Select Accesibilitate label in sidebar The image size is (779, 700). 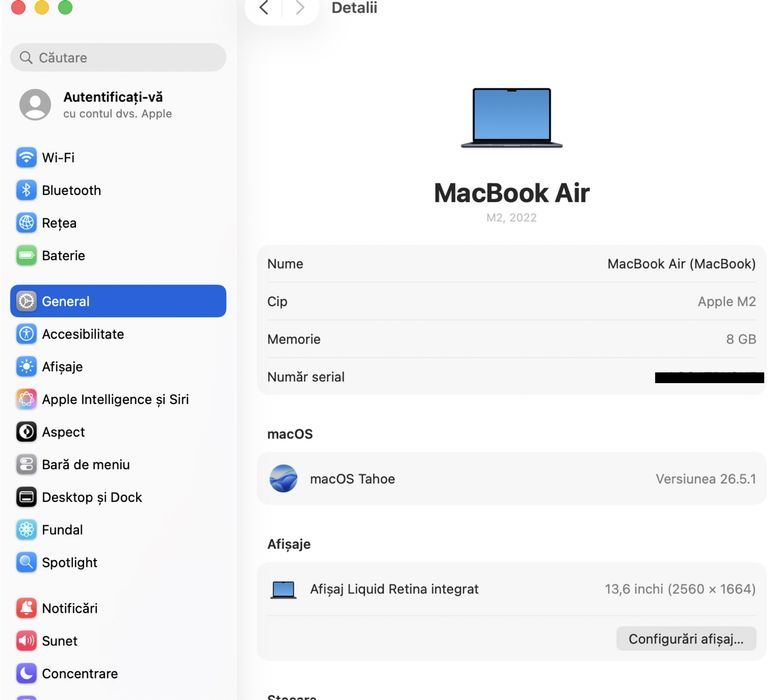click(83, 334)
